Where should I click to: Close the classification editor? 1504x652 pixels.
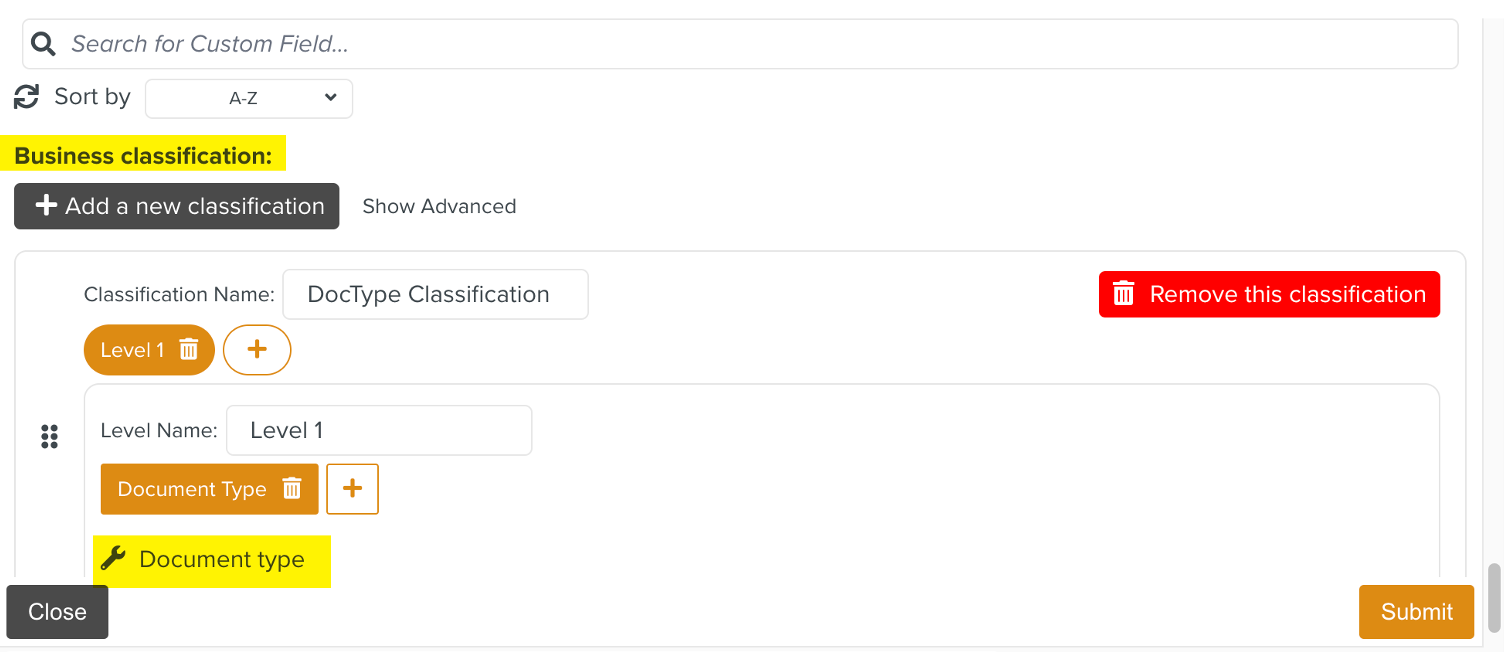pos(57,611)
